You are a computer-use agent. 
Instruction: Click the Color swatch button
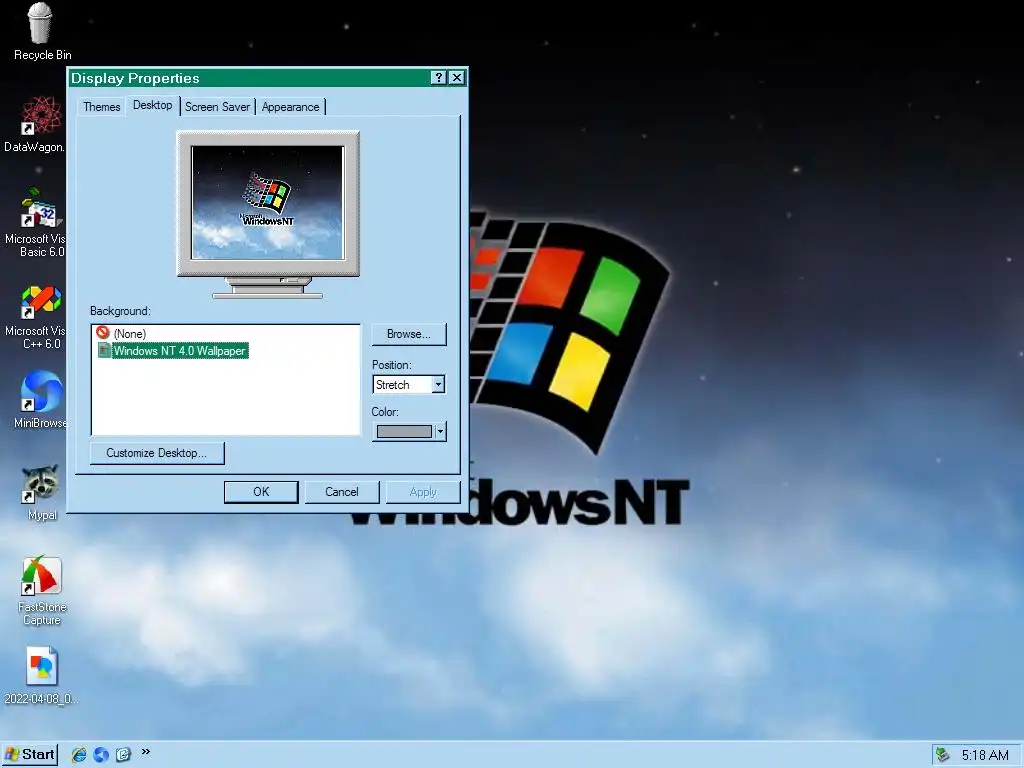click(404, 431)
